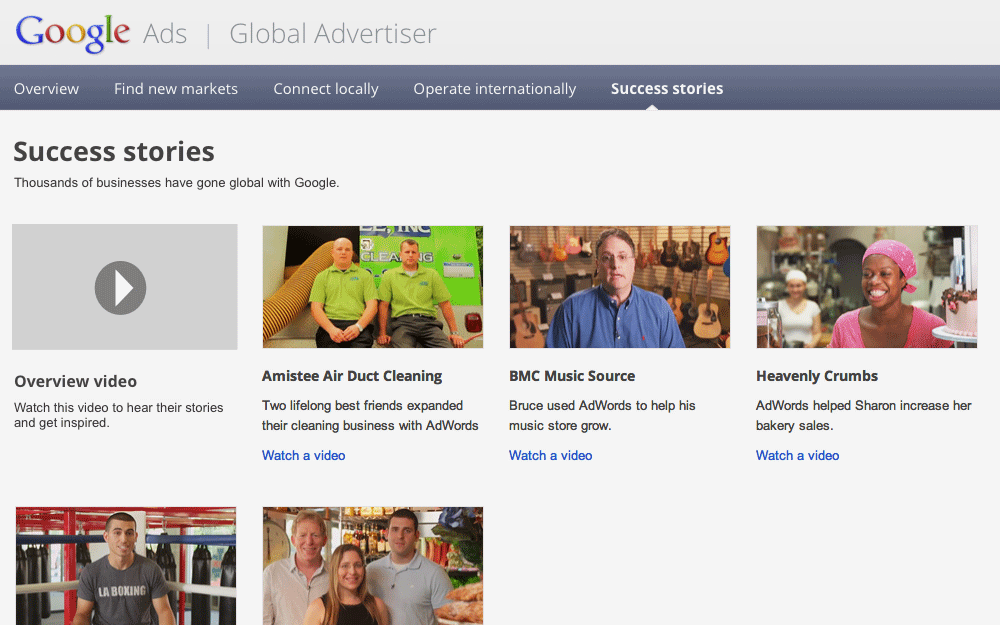Click the Heavenly Crumbs title

point(816,376)
